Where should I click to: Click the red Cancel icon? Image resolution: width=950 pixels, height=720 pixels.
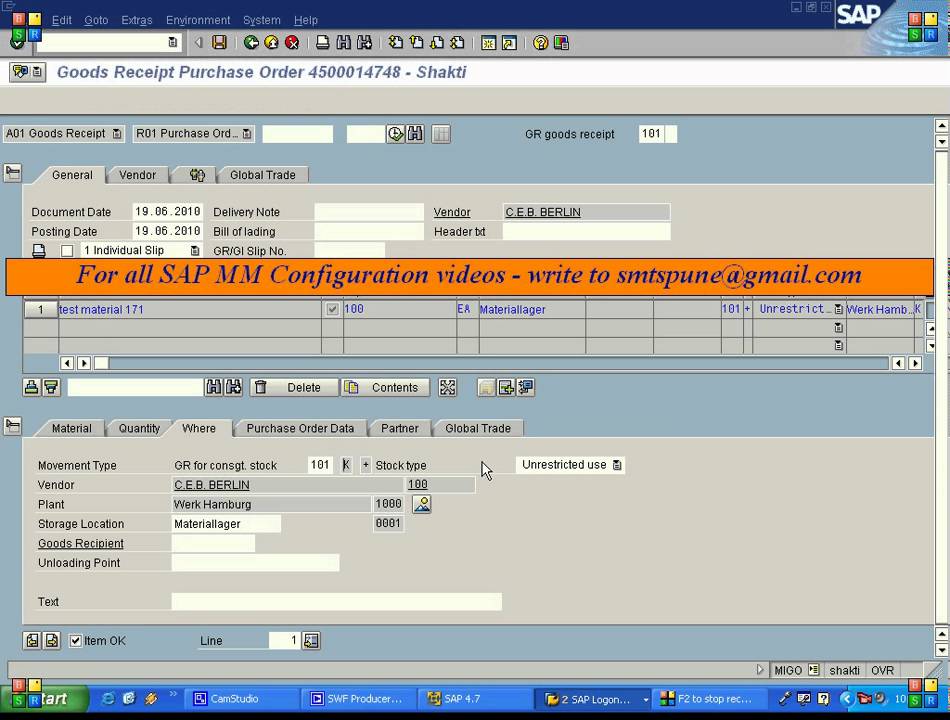[292, 42]
